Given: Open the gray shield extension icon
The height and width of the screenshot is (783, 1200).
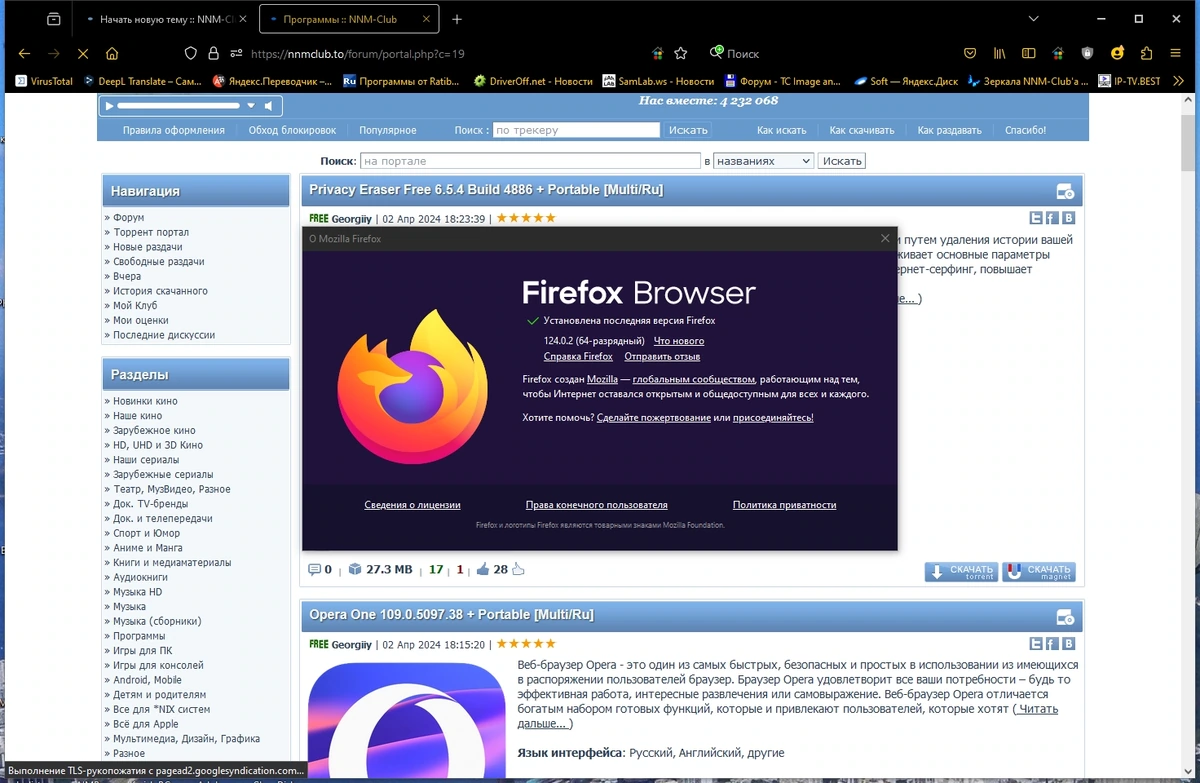Looking at the screenshot, I should click(1088, 54).
